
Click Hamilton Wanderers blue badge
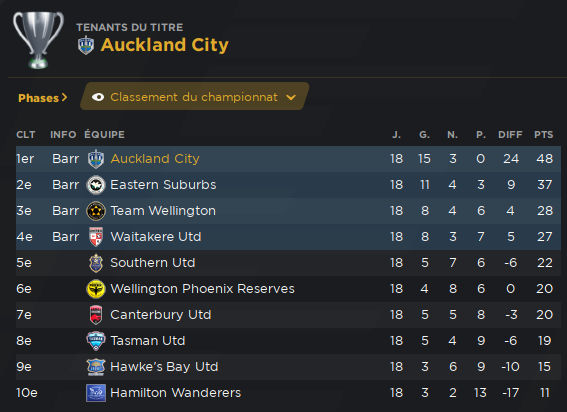pyautogui.click(x=96, y=393)
